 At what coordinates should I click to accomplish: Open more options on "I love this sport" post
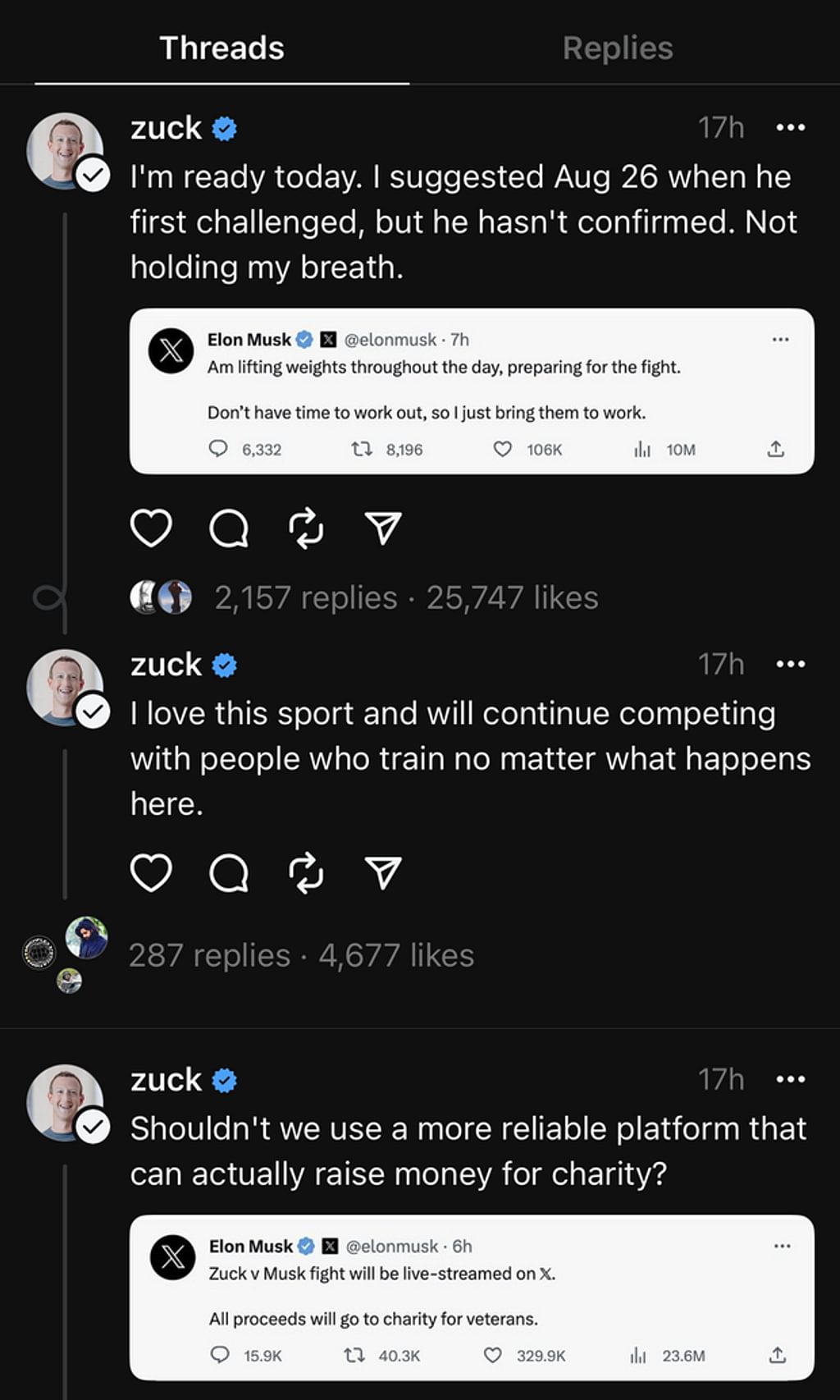(x=790, y=664)
